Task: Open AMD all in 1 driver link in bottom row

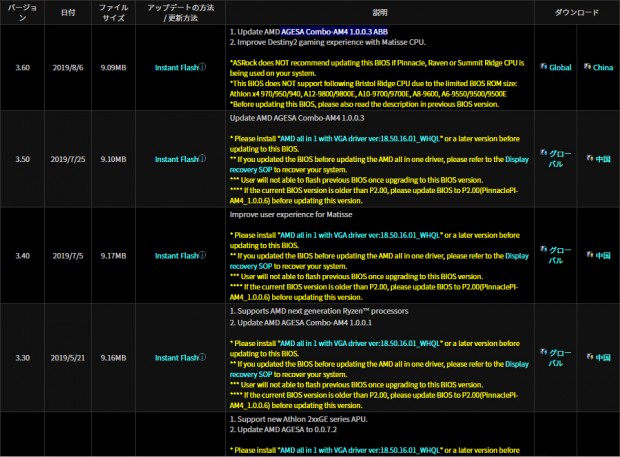Action: click(360, 450)
